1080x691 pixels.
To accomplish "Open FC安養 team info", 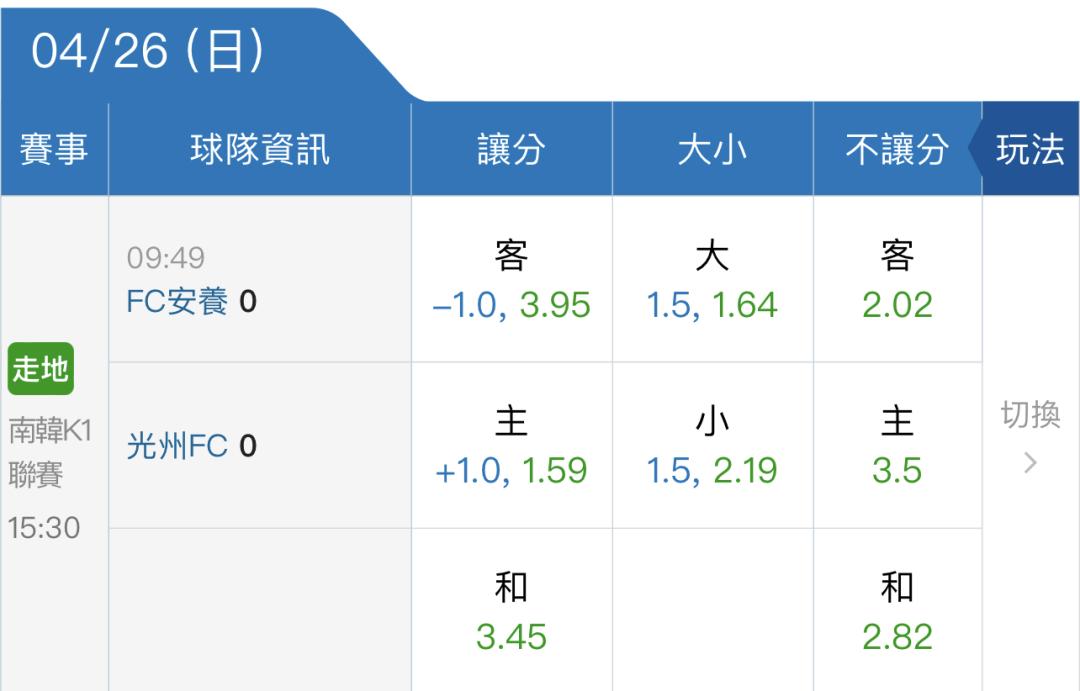I will (178, 301).
